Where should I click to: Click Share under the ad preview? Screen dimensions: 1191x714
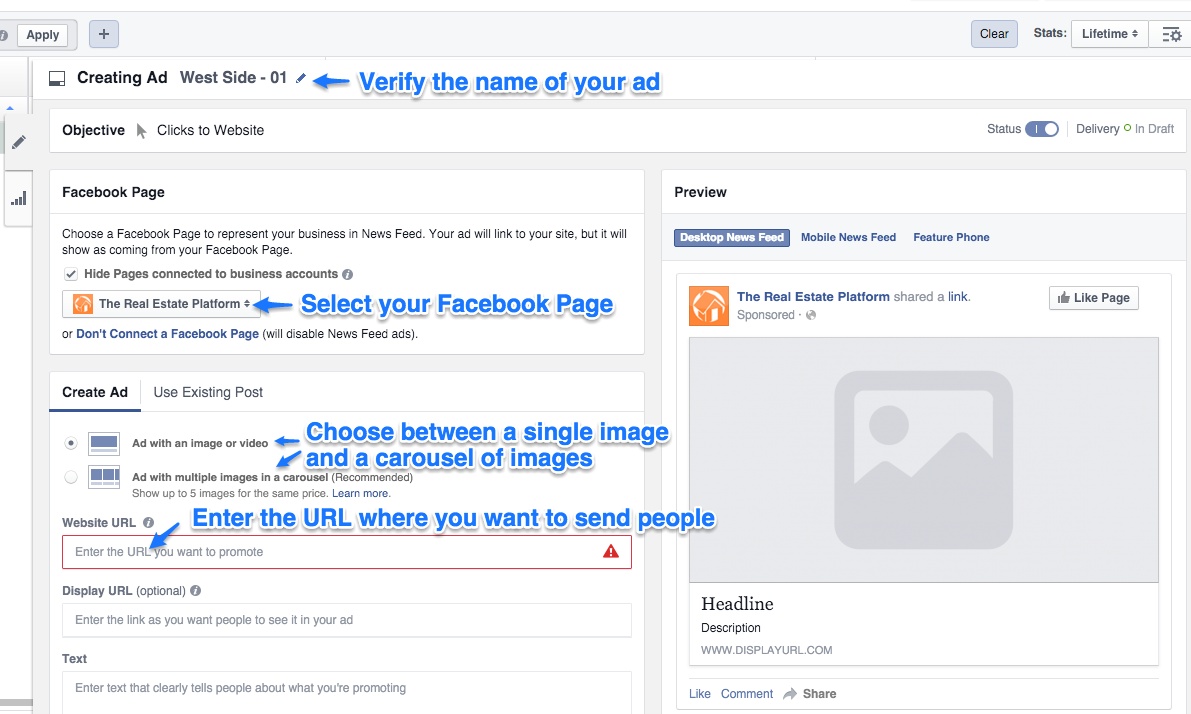point(810,693)
